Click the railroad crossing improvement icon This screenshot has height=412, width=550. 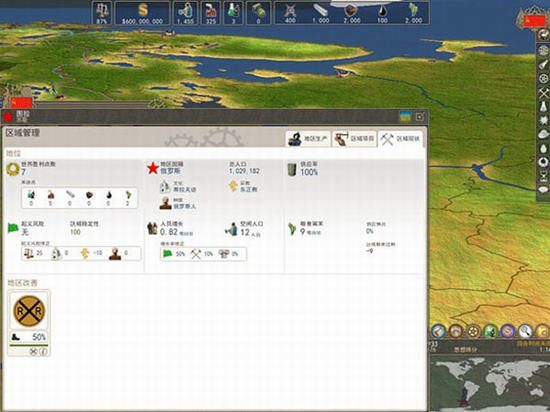29,311
